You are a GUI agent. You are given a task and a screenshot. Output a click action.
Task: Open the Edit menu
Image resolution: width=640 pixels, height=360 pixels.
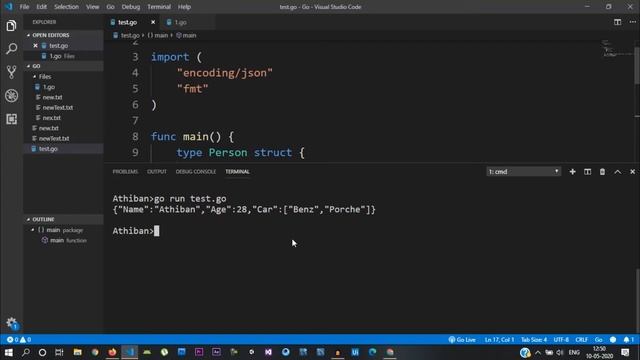click(41, 7)
